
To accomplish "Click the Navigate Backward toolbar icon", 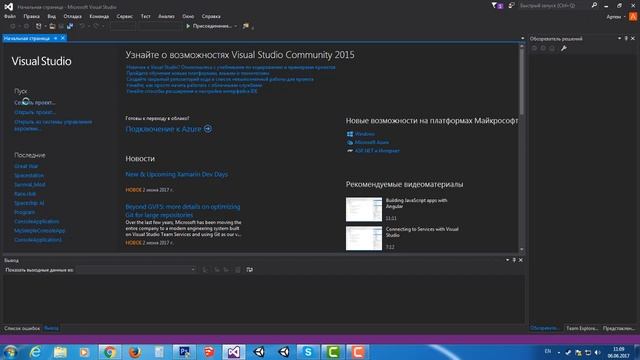I will [13, 26].
